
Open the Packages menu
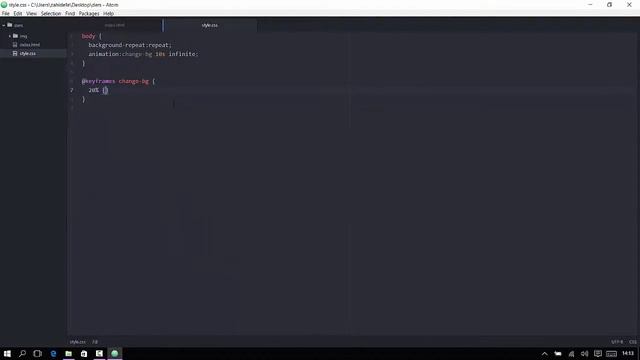click(x=89, y=13)
